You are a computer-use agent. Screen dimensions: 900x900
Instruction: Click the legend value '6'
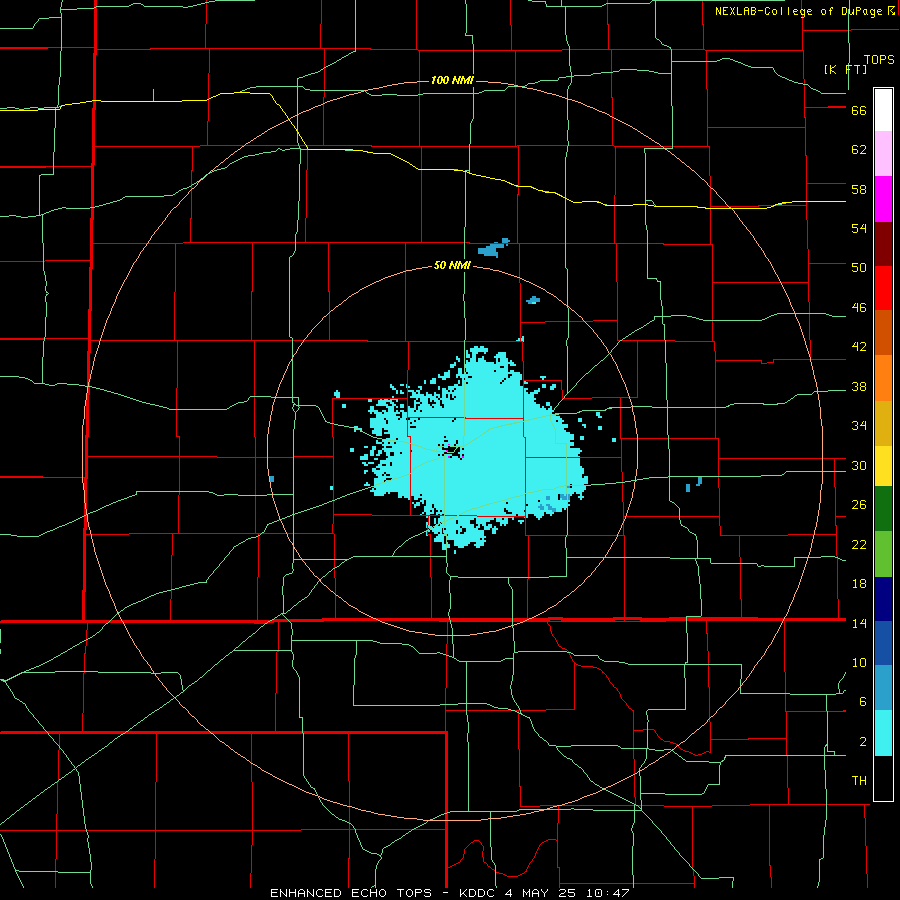863,702
